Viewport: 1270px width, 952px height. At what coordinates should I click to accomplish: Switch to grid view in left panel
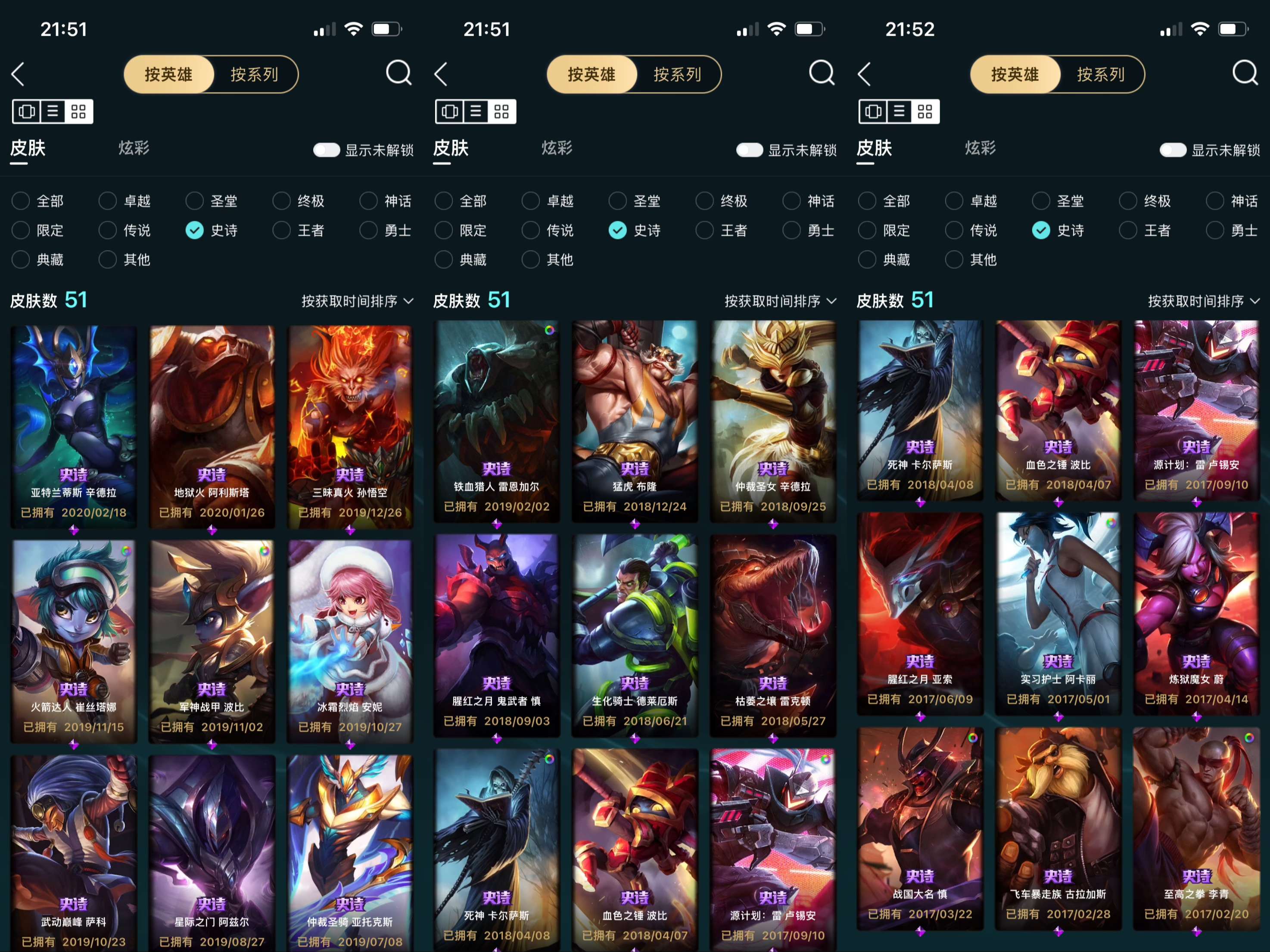click(79, 112)
